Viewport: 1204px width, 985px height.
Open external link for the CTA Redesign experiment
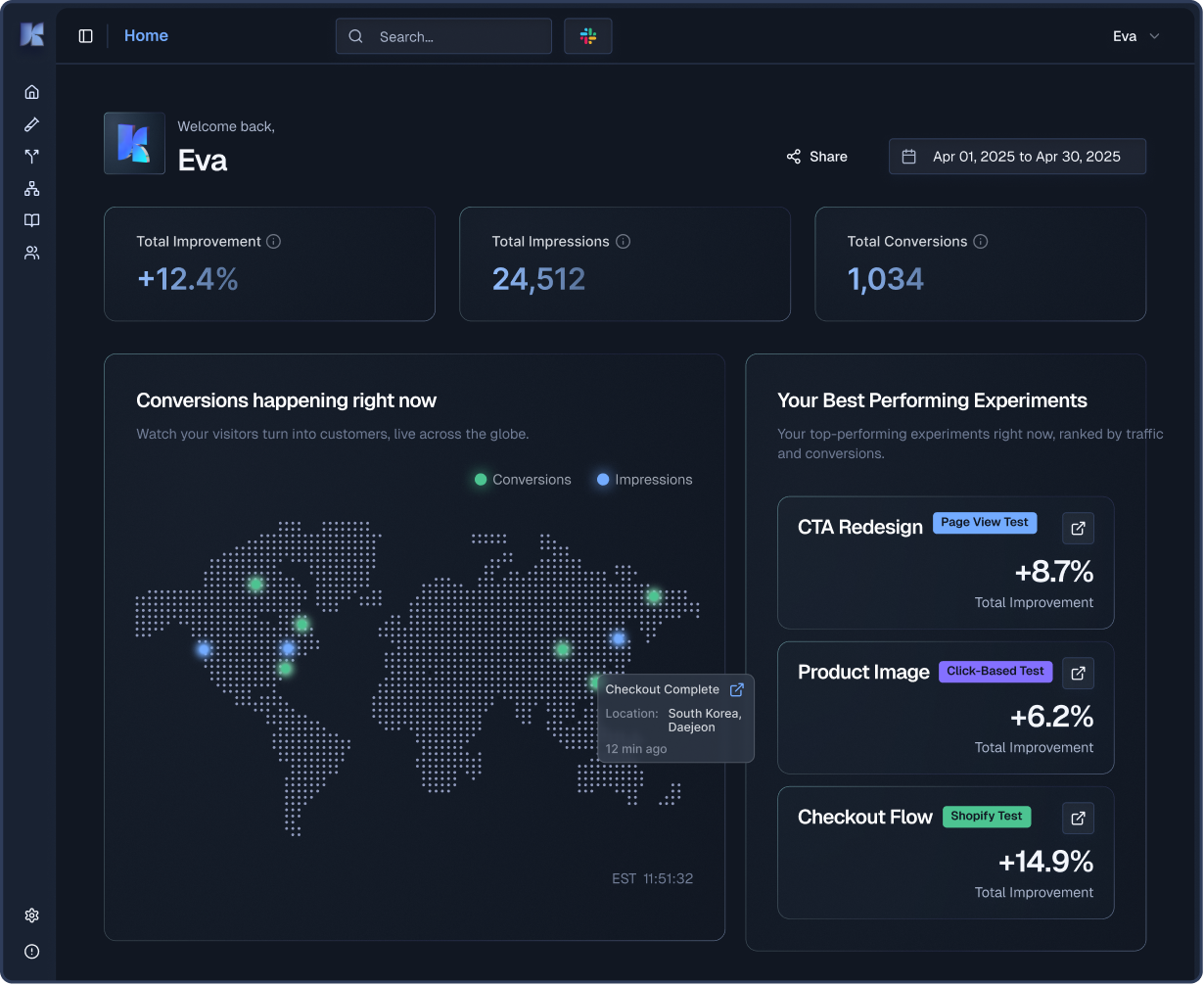[1078, 528]
